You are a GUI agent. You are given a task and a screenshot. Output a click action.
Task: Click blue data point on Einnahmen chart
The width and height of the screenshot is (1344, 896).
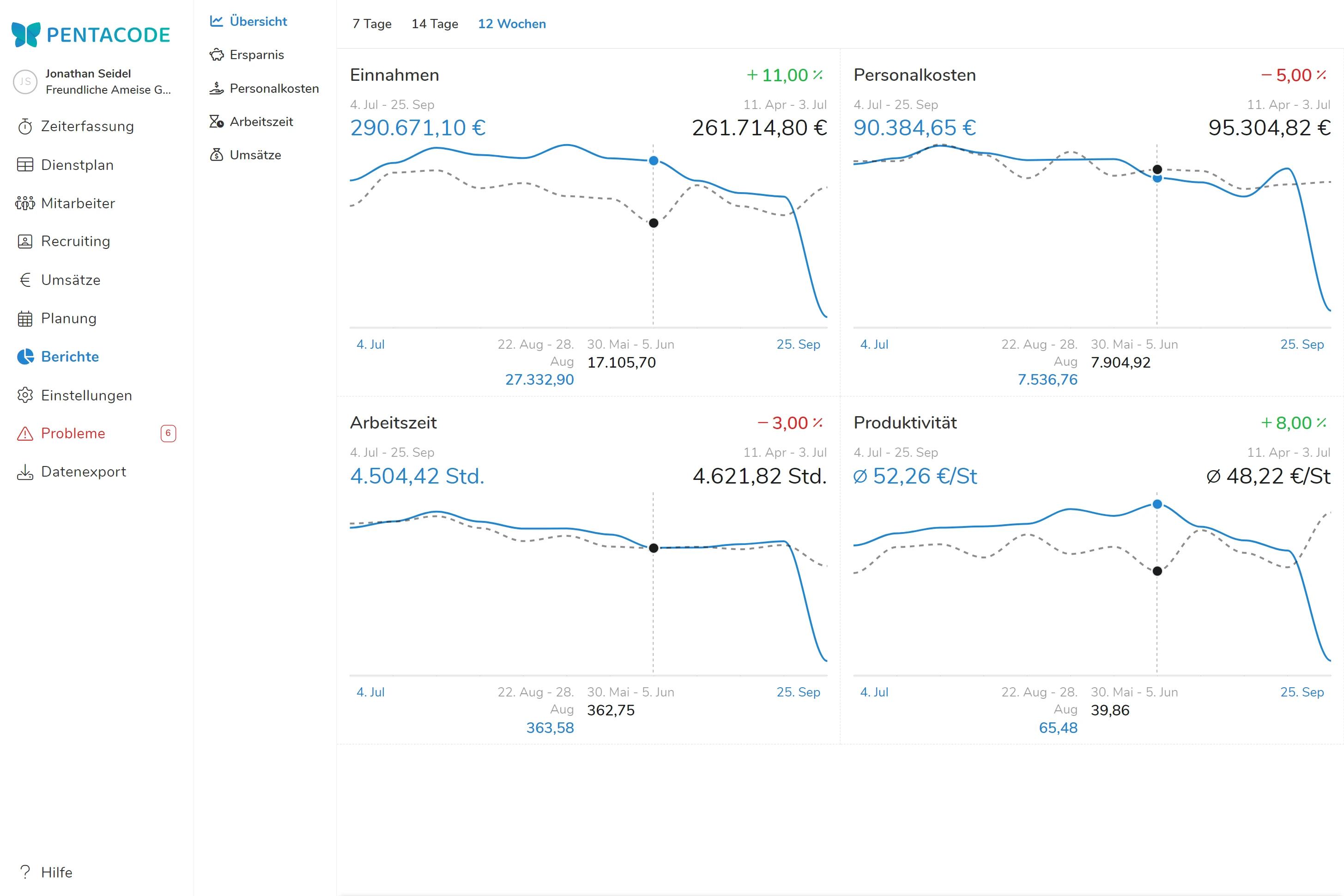654,161
